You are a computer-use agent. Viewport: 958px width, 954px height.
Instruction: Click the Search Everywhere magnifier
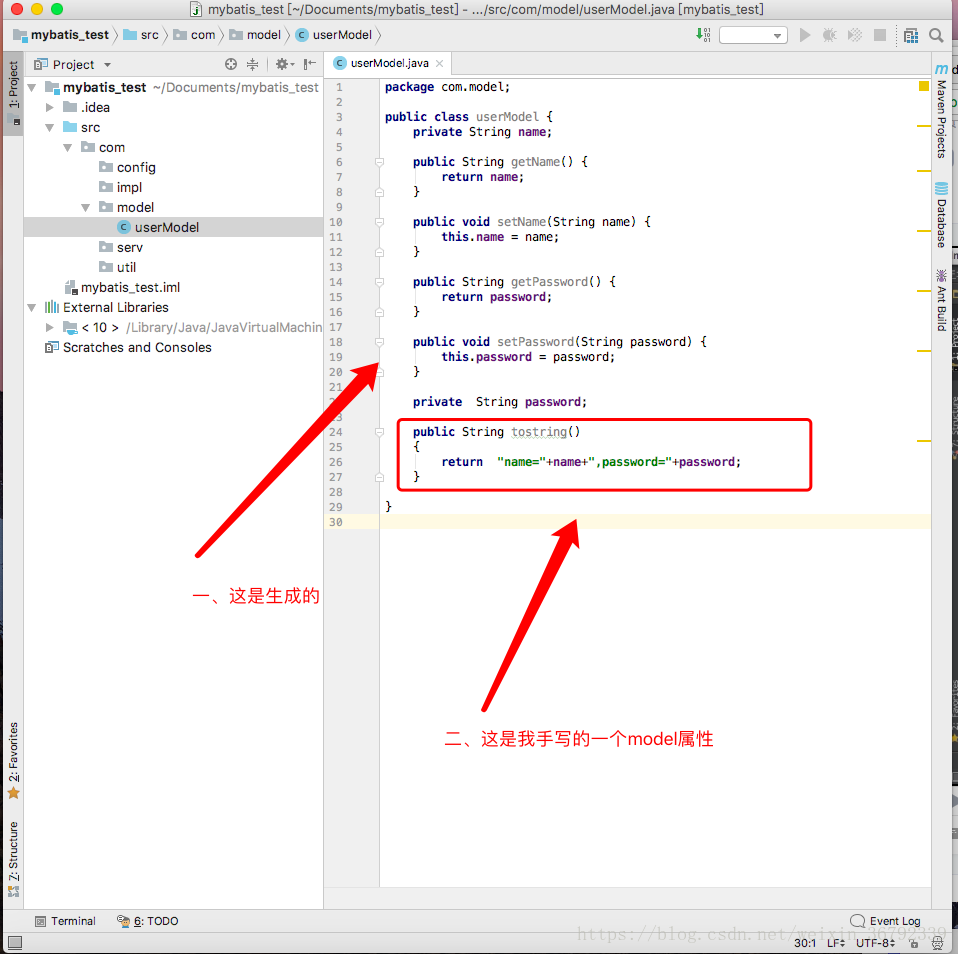coord(936,35)
